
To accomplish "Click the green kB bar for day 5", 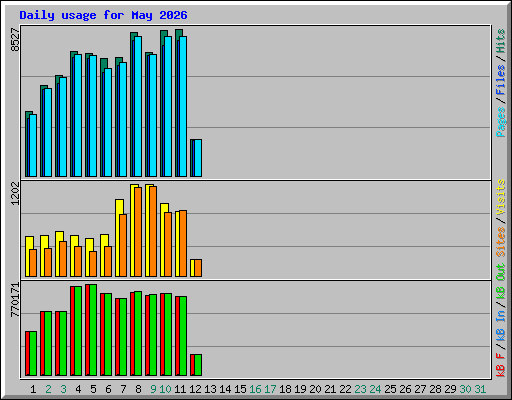I will click(93, 330).
